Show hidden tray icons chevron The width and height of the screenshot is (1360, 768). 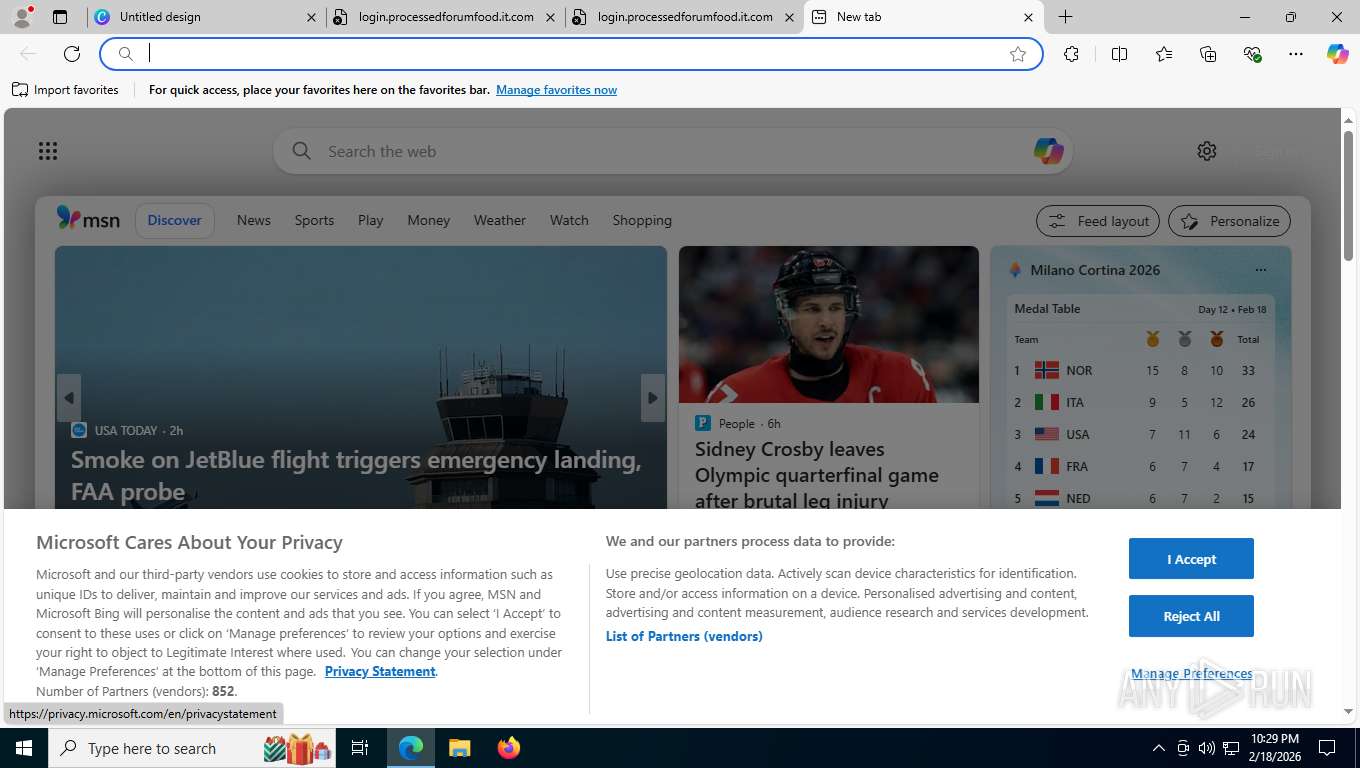pos(1159,748)
